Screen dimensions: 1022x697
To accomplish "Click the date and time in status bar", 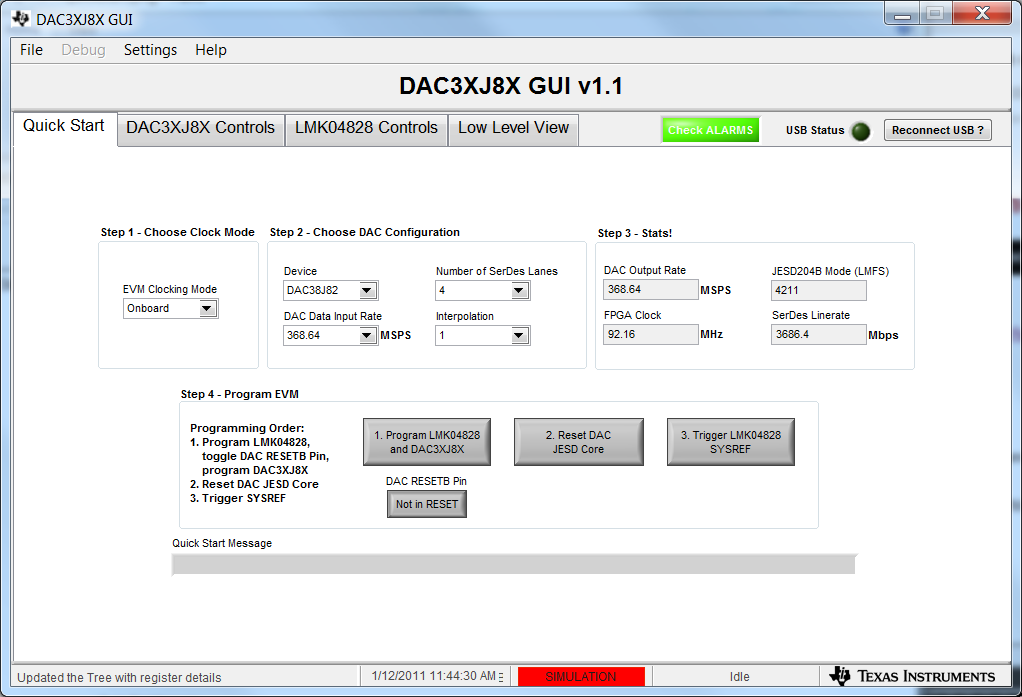I will click(433, 676).
